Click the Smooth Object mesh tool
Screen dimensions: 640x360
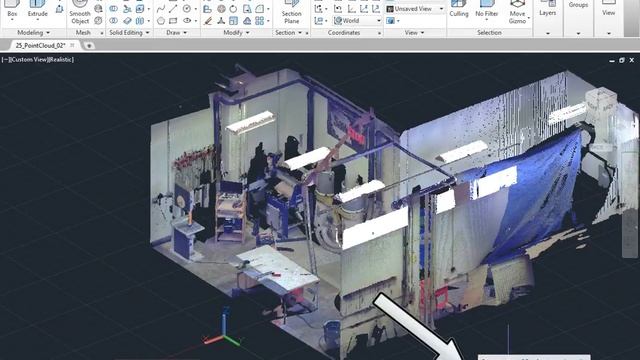80,12
